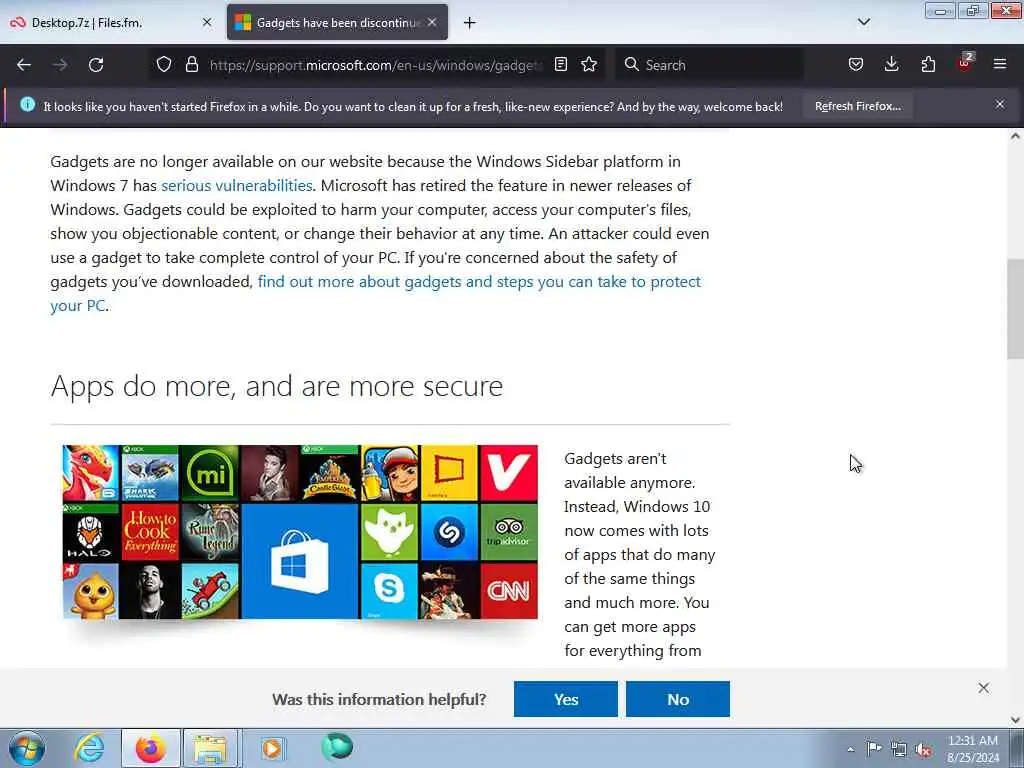Open Action Center flag icon
Image resolution: width=1024 pixels, height=768 pixels.
[874, 749]
